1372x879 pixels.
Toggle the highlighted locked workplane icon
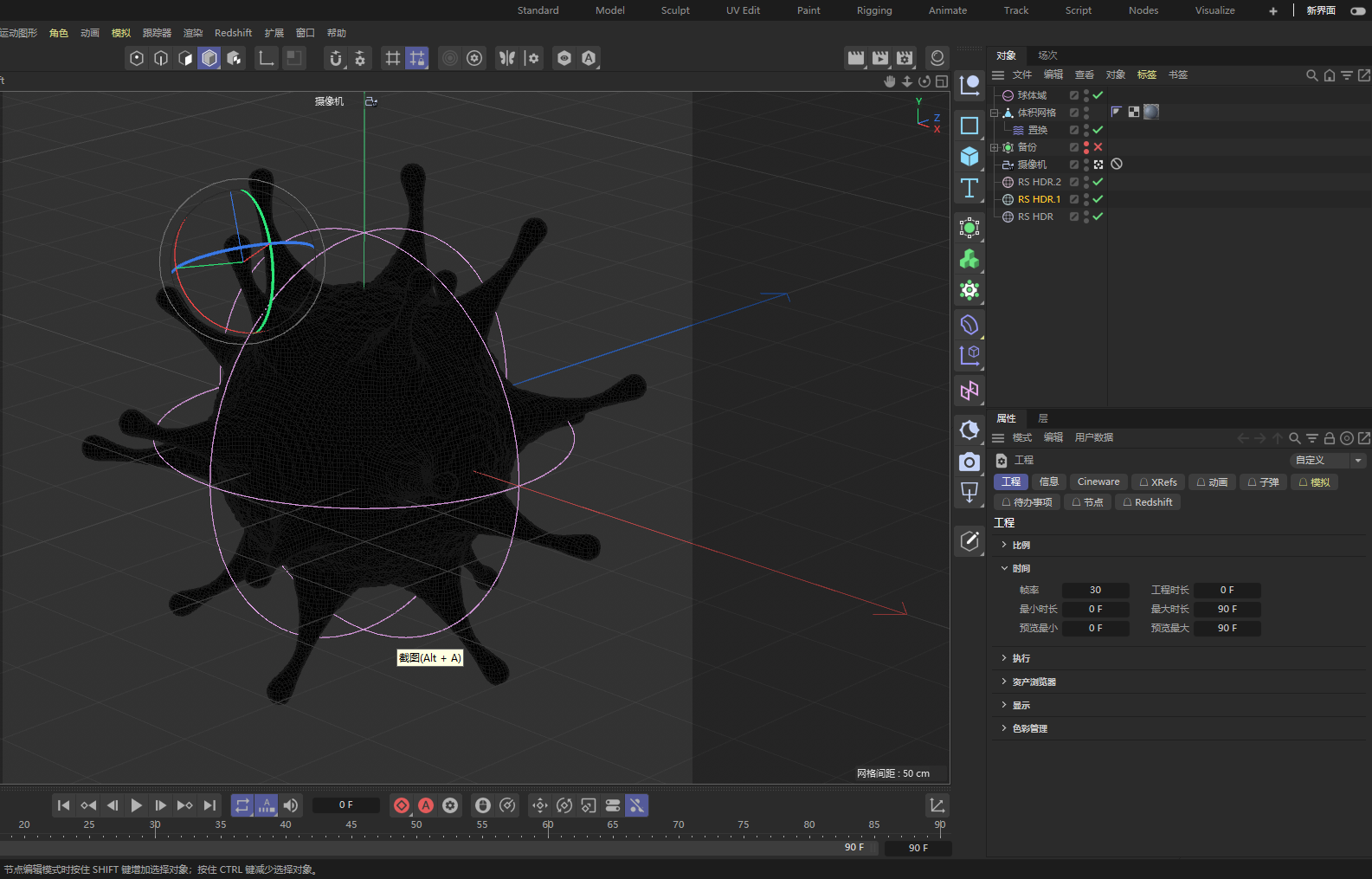[417, 58]
